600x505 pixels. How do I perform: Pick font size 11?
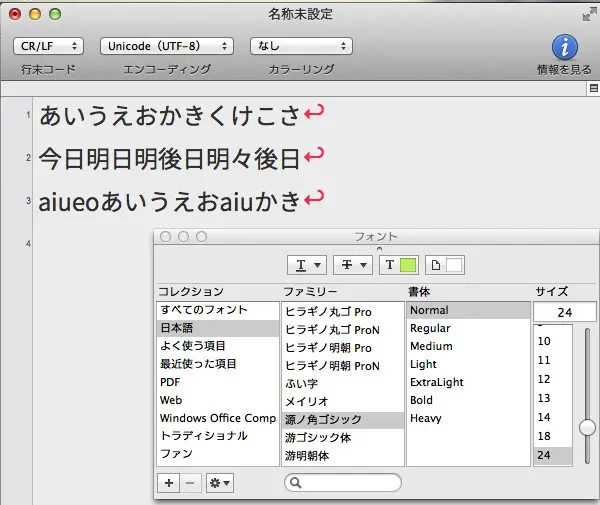(x=553, y=360)
